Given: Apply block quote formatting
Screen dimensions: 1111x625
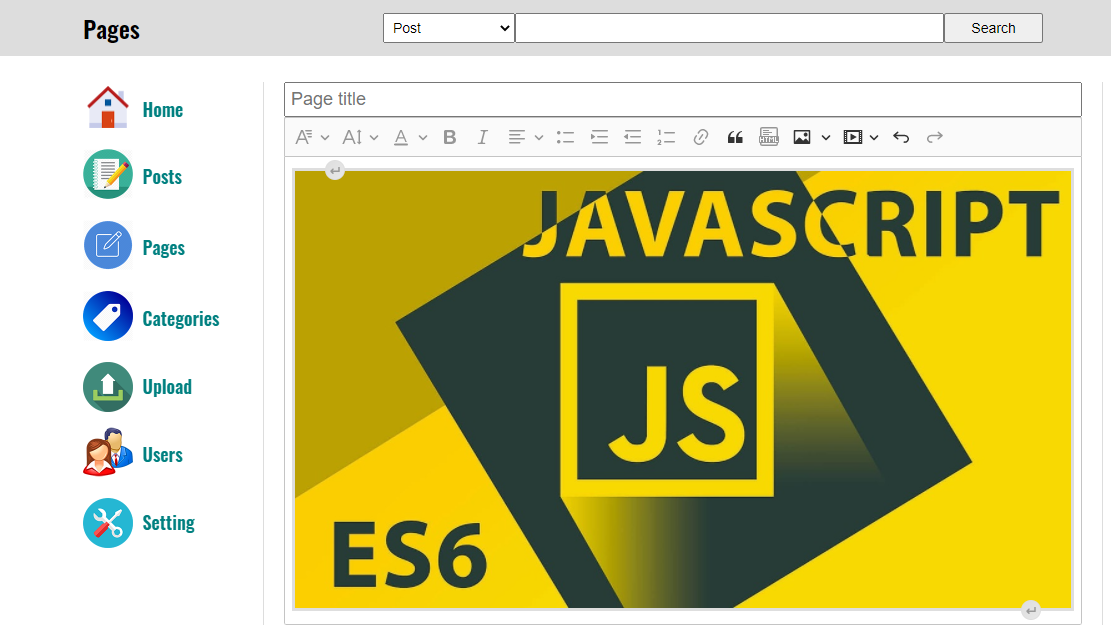Looking at the screenshot, I should [735, 137].
